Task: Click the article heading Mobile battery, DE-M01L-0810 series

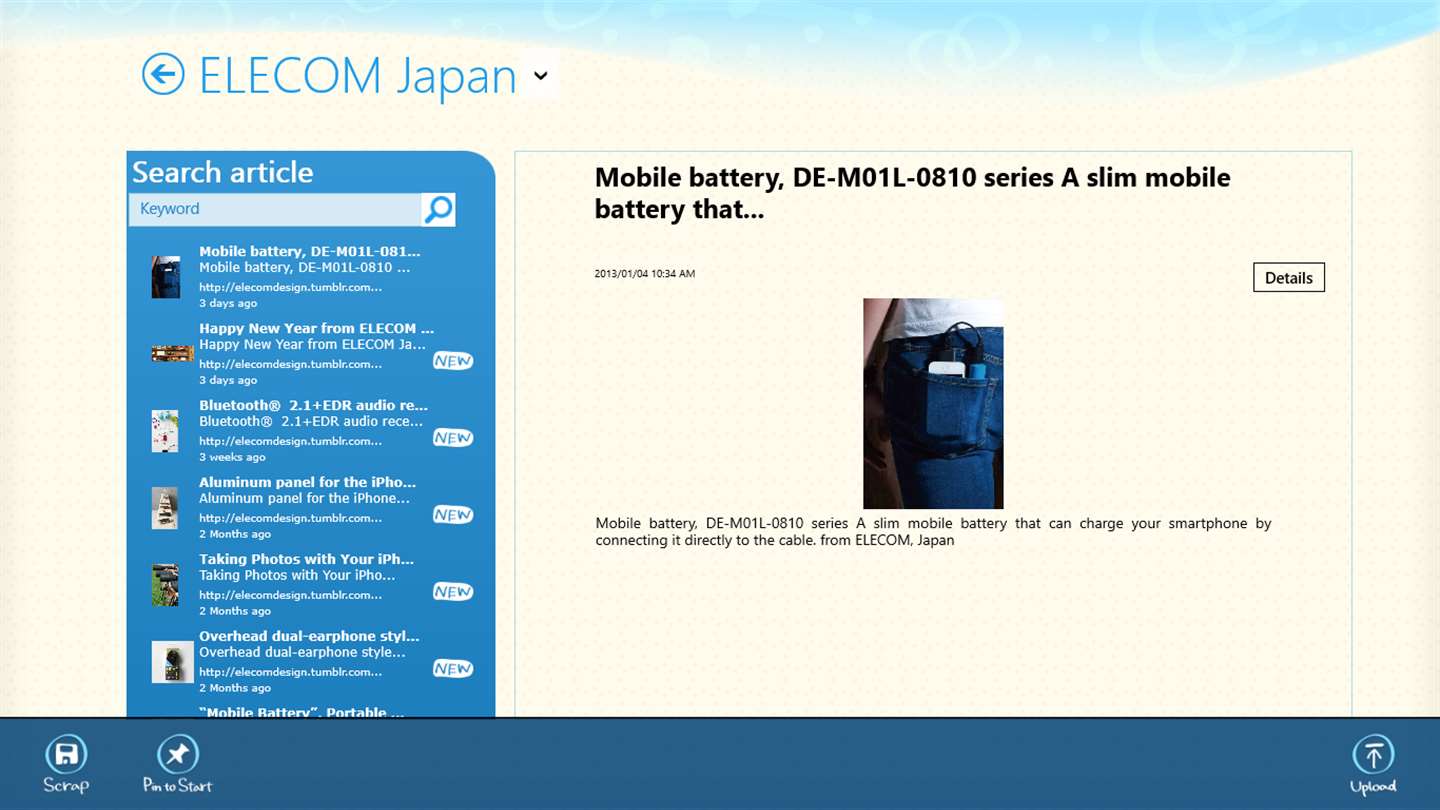Action: click(x=912, y=193)
